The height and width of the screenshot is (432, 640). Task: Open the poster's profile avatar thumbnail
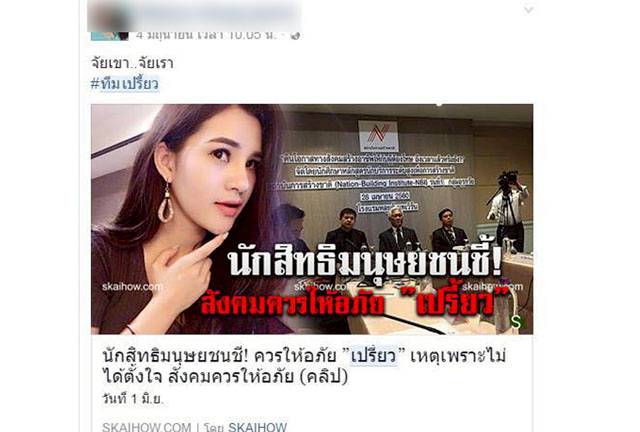(109, 20)
